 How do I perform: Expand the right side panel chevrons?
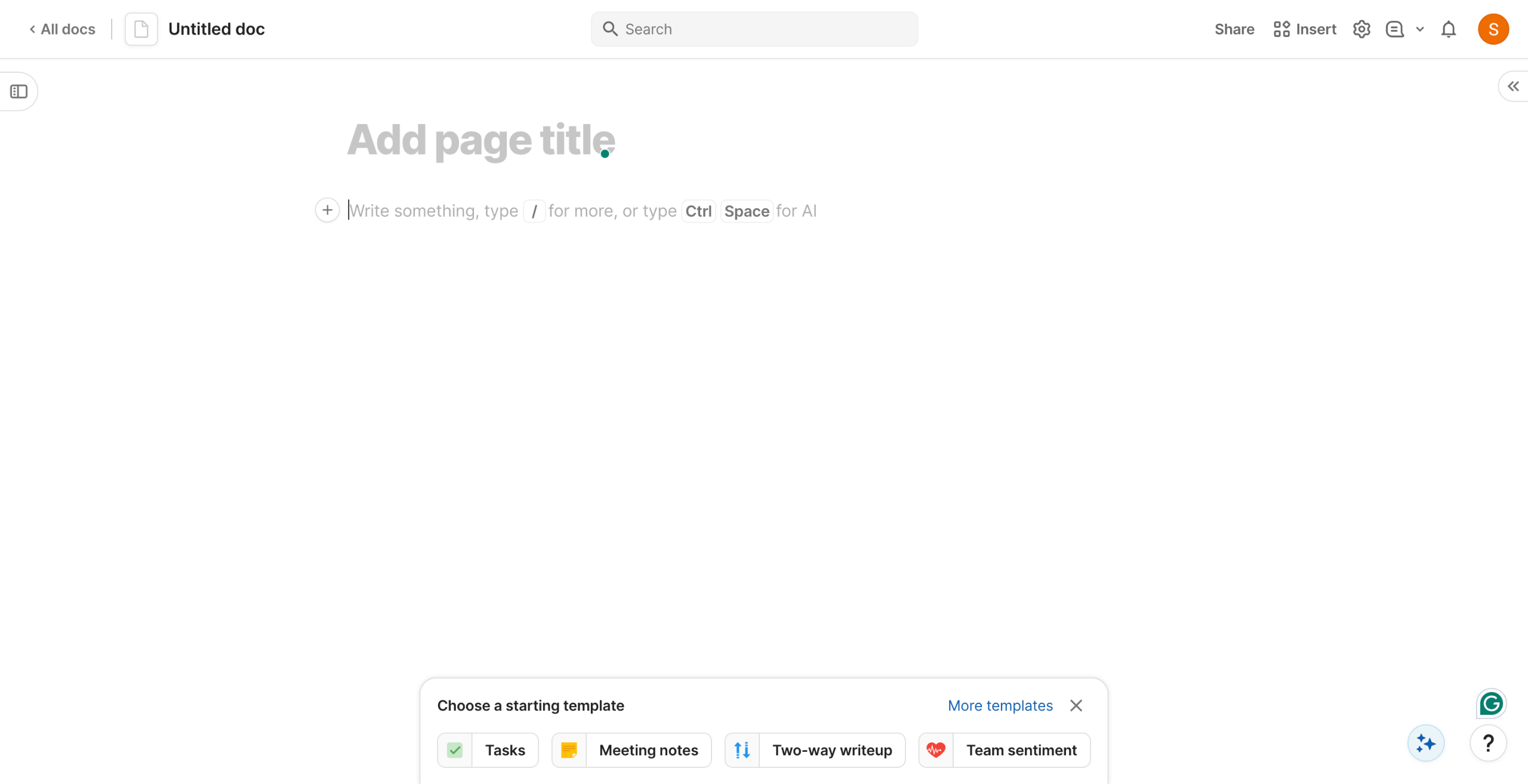pyautogui.click(x=1513, y=87)
